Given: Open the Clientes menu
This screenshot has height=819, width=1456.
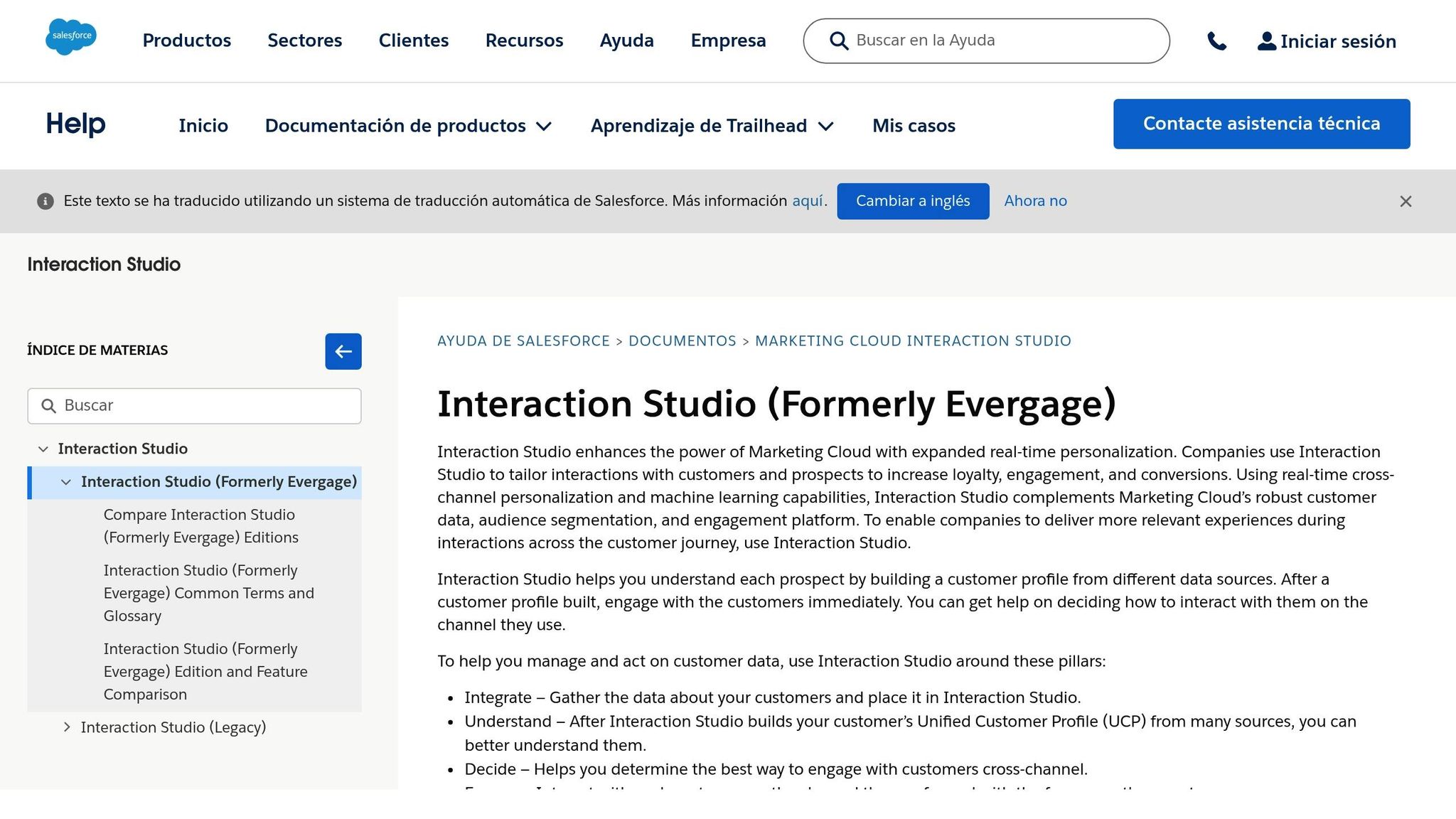Looking at the screenshot, I should tap(414, 41).
